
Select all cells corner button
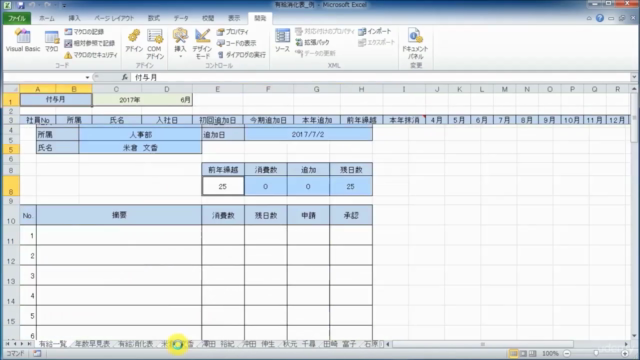click(x=11, y=89)
